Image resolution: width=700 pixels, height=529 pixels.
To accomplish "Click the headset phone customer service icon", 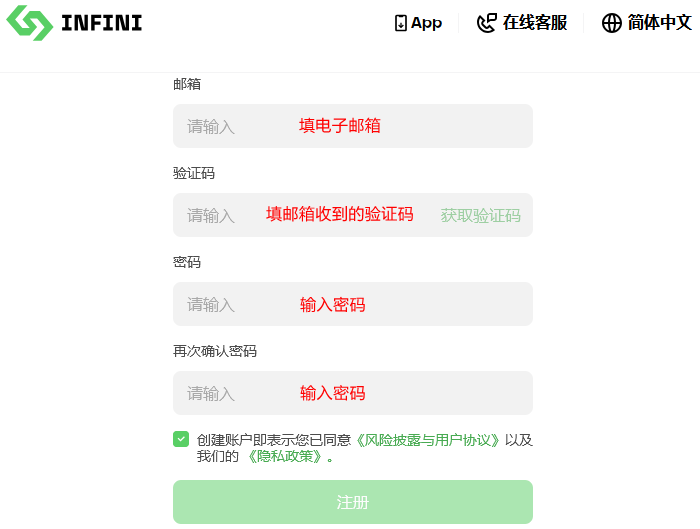I will click(x=487, y=23).
